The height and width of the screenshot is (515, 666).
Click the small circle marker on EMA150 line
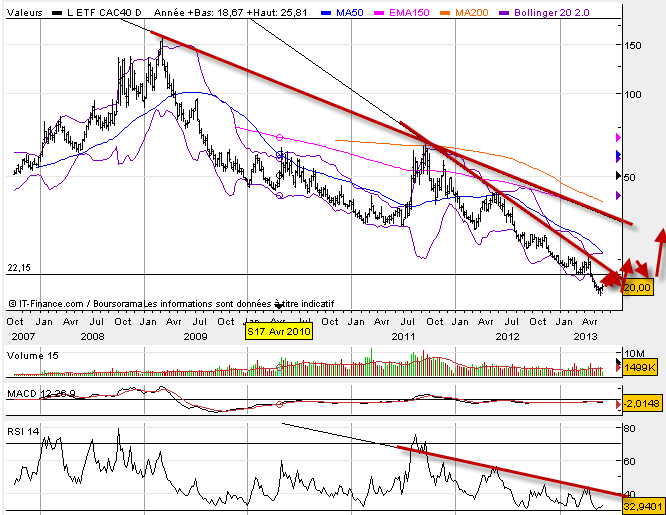point(279,137)
